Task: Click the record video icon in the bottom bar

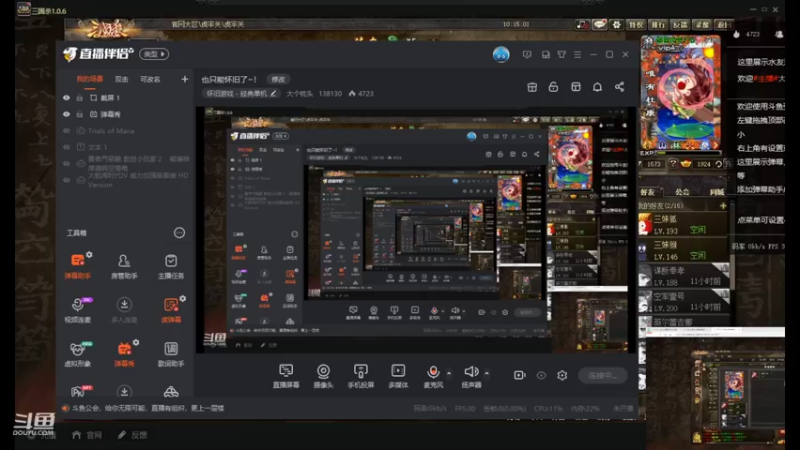Action: coord(519,375)
